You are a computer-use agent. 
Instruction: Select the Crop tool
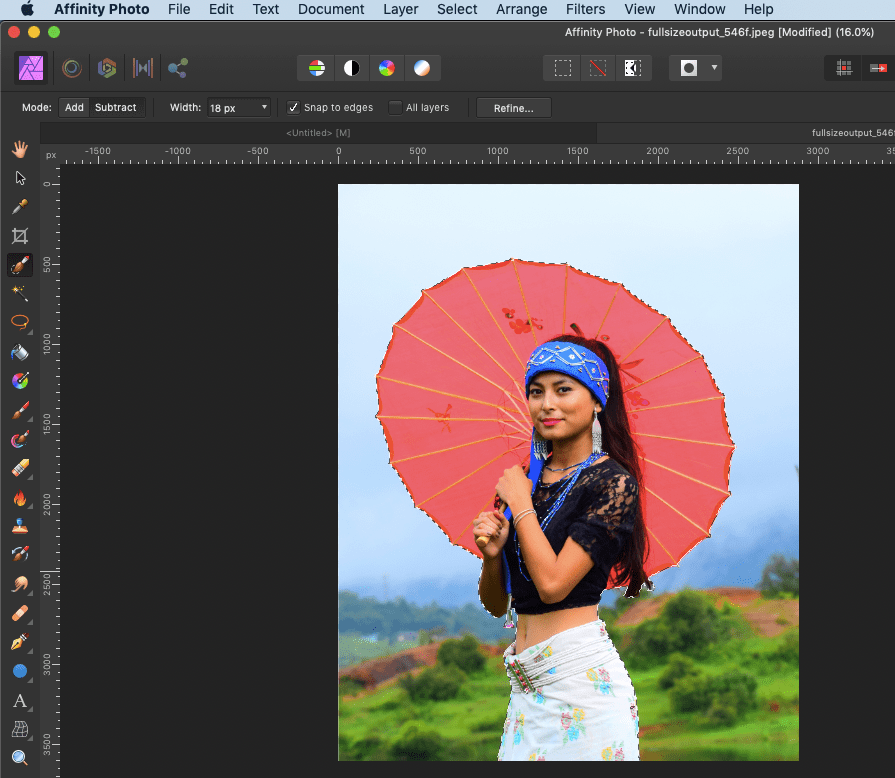click(x=19, y=236)
